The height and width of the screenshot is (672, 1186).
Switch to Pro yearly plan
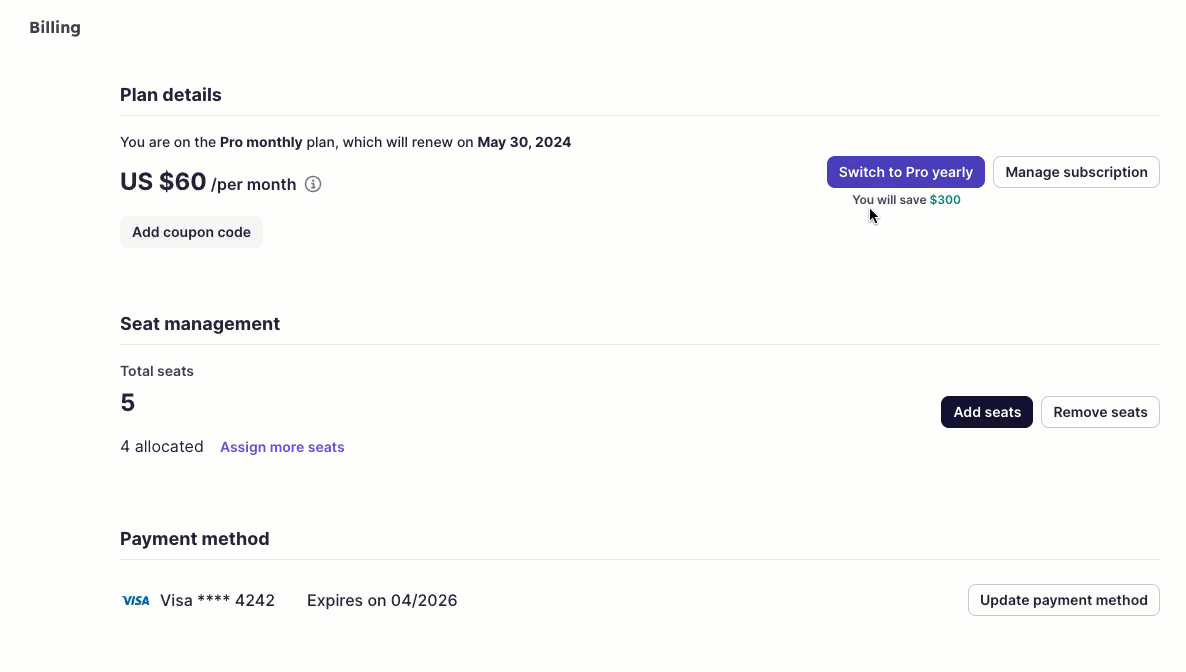pyautogui.click(x=905, y=172)
